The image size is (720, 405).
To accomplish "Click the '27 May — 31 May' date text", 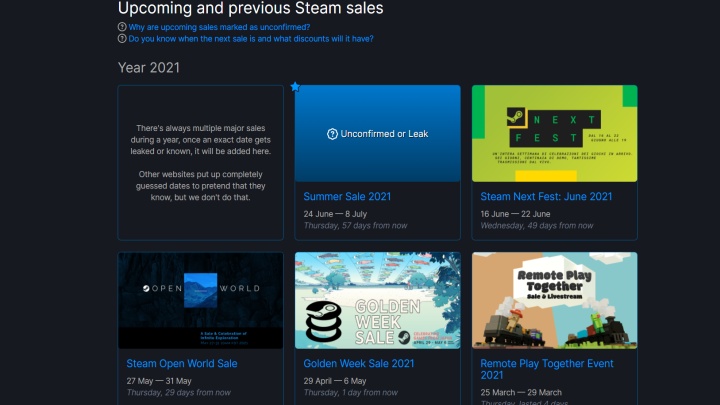I will (x=159, y=381).
